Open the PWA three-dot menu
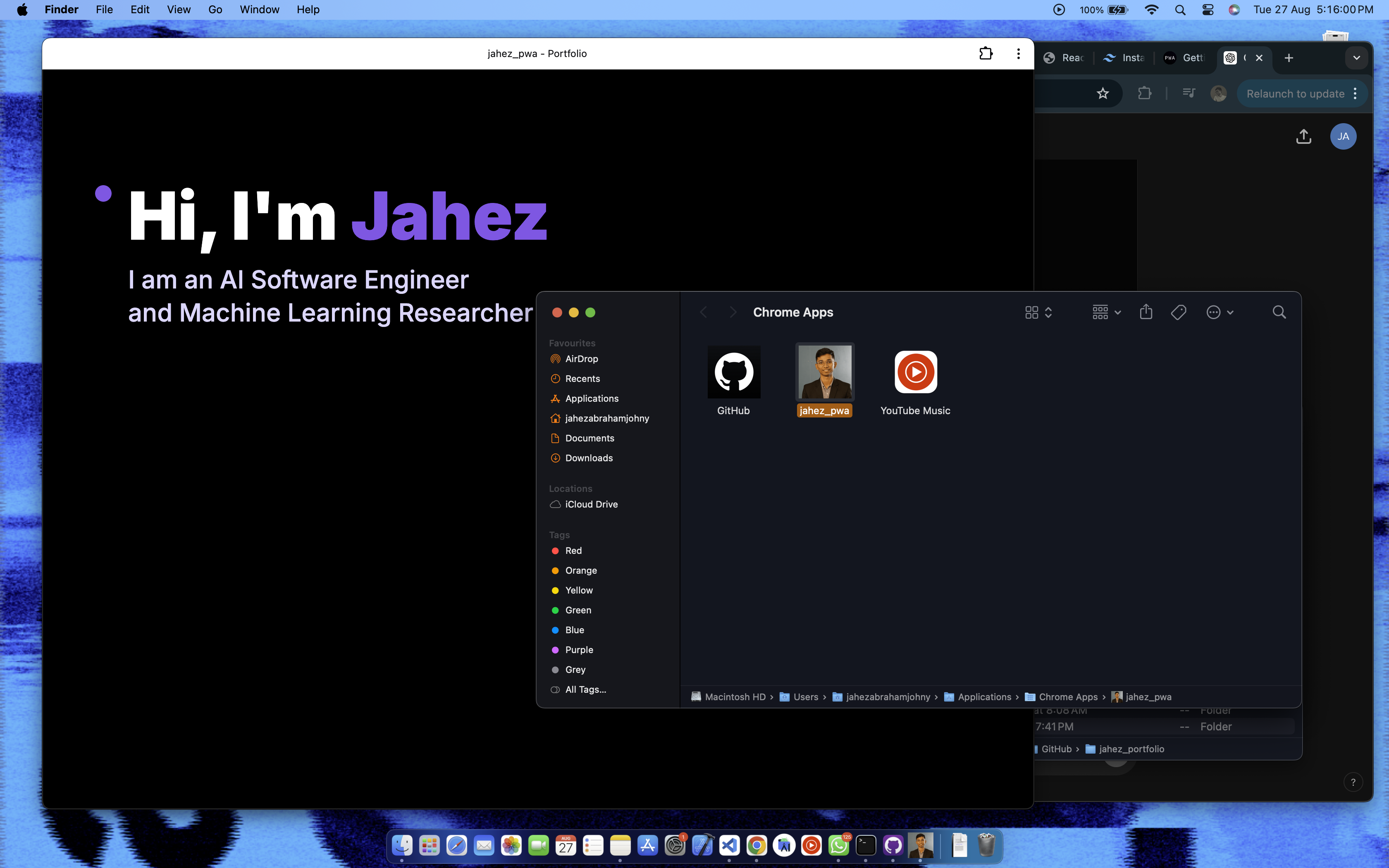Screen dimensions: 1389x868 [x=1018, y=53]
